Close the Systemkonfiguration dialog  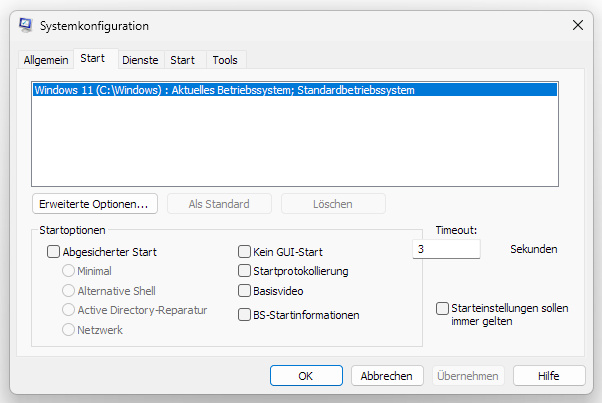(577, 24)
